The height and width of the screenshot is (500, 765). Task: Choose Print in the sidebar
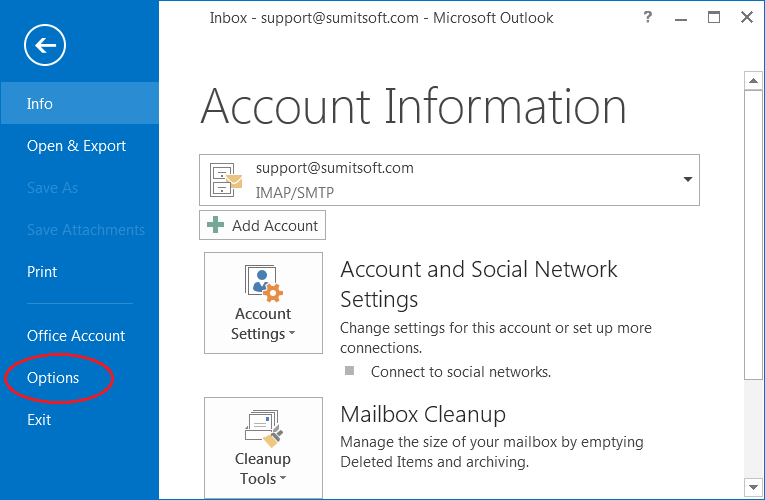click(42, 272)
